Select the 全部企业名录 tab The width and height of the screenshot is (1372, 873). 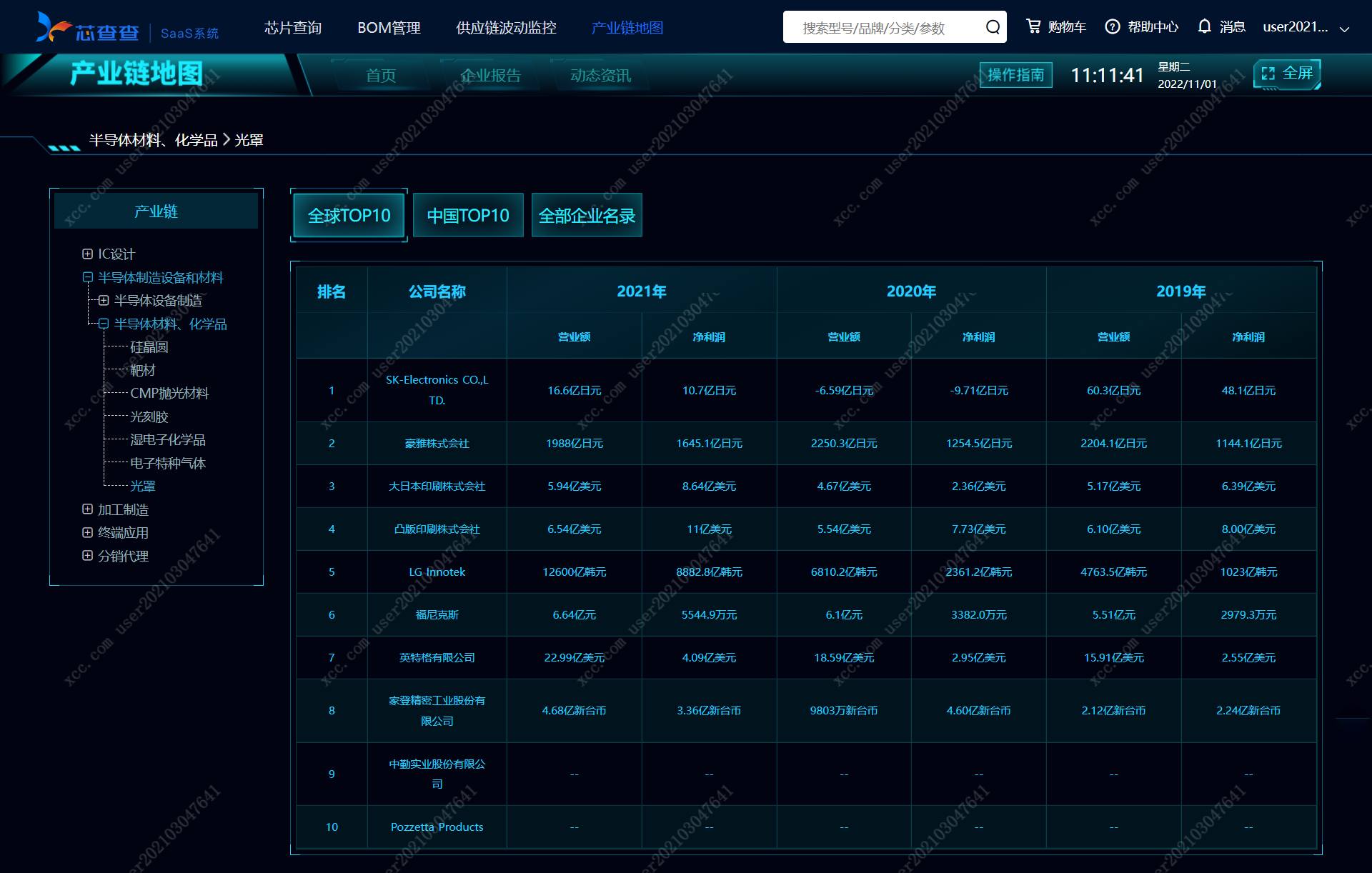pyautogui.click(x=587, y=215)
